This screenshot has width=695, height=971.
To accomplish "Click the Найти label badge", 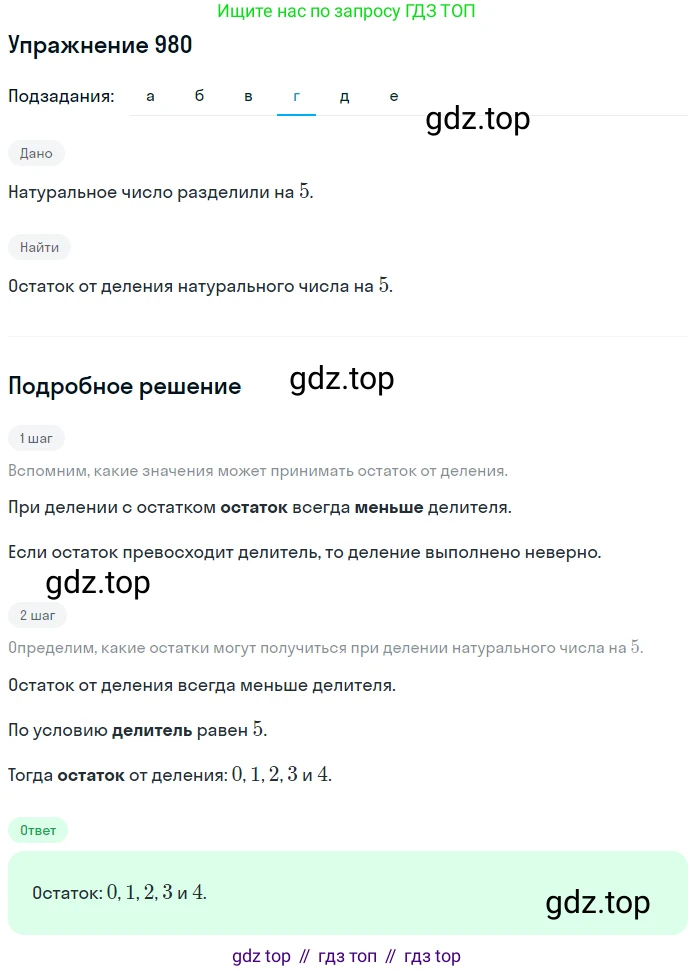I will click(39, 247).
